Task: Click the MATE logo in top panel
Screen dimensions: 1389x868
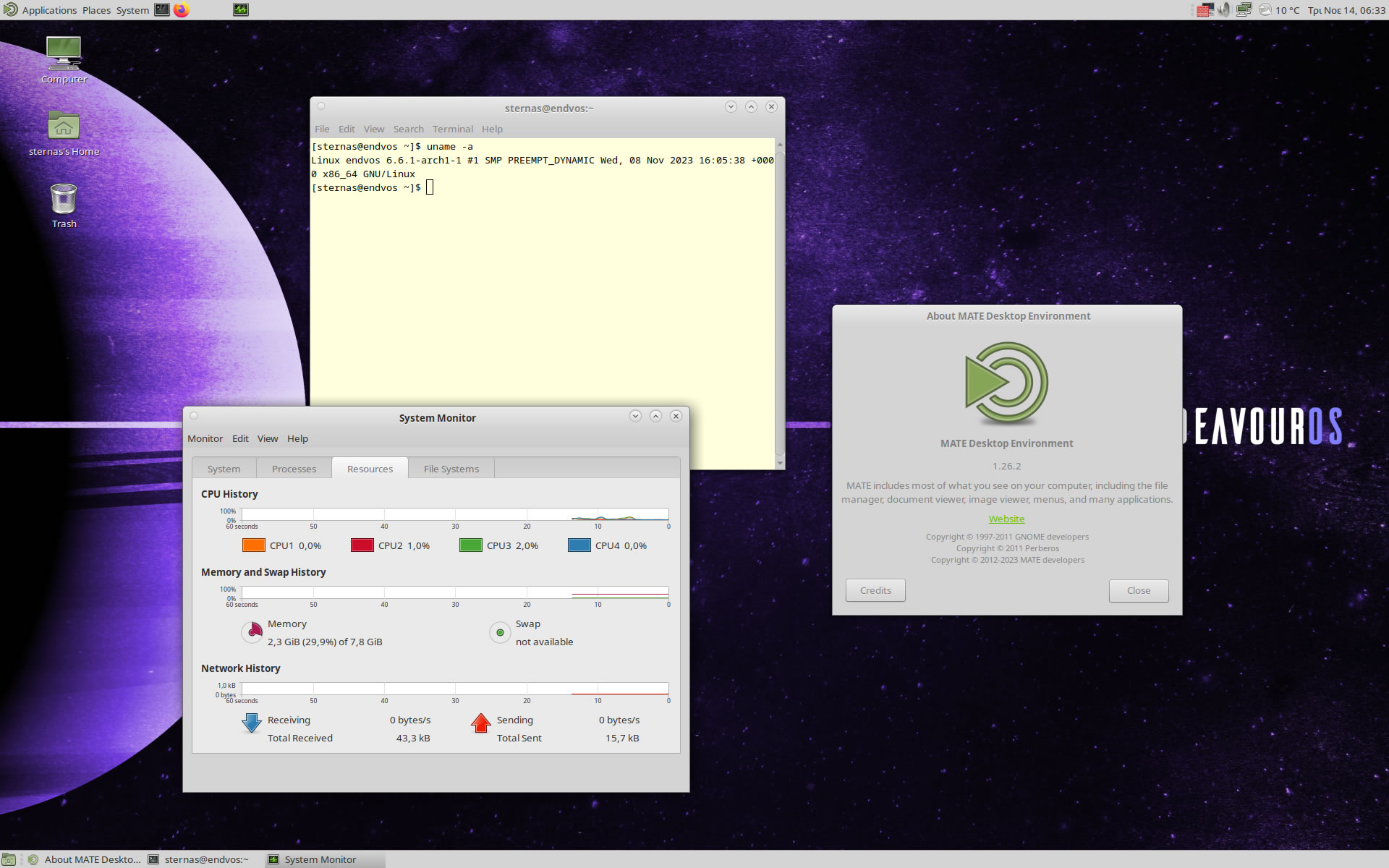Action: tap(10, 9)
